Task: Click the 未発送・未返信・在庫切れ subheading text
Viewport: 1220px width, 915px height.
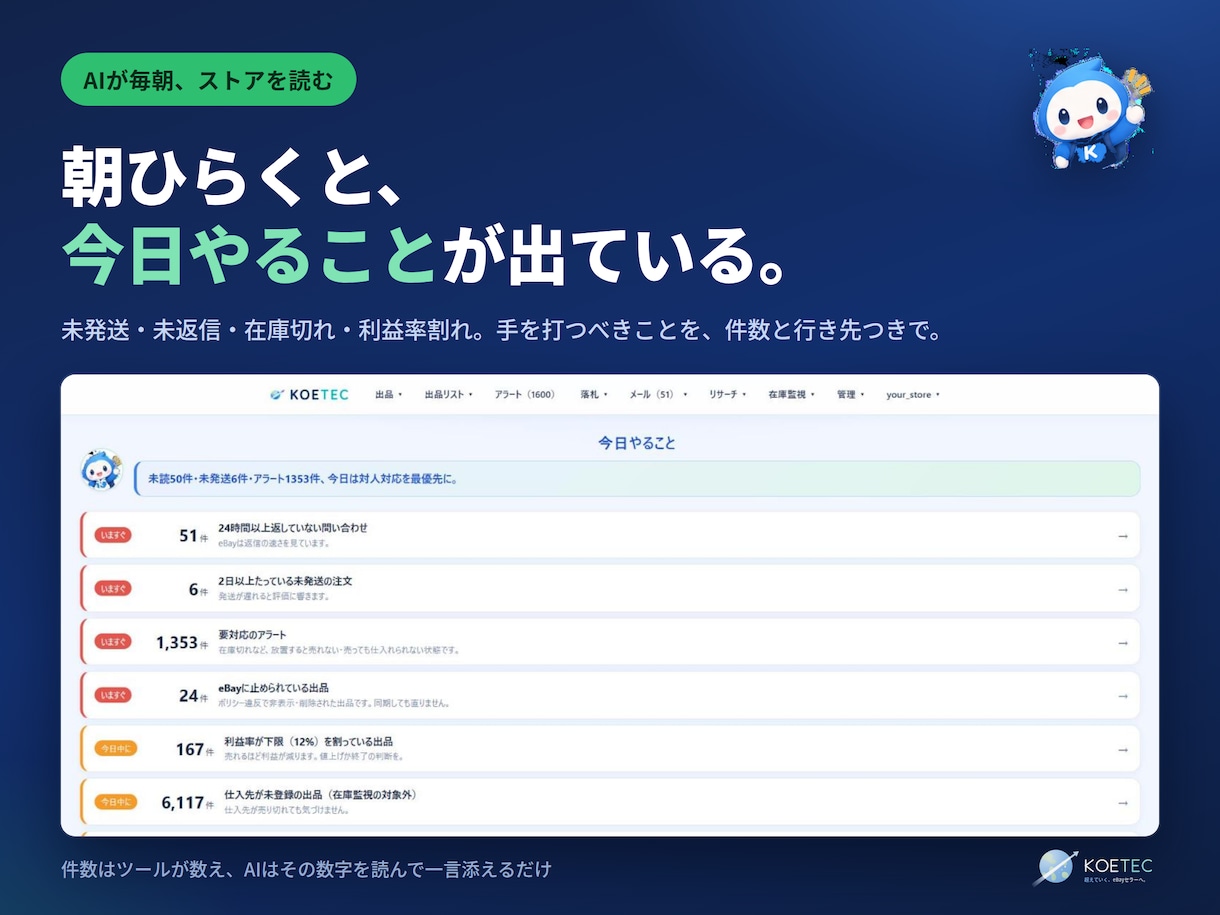Action: click(x=502, y=331)
